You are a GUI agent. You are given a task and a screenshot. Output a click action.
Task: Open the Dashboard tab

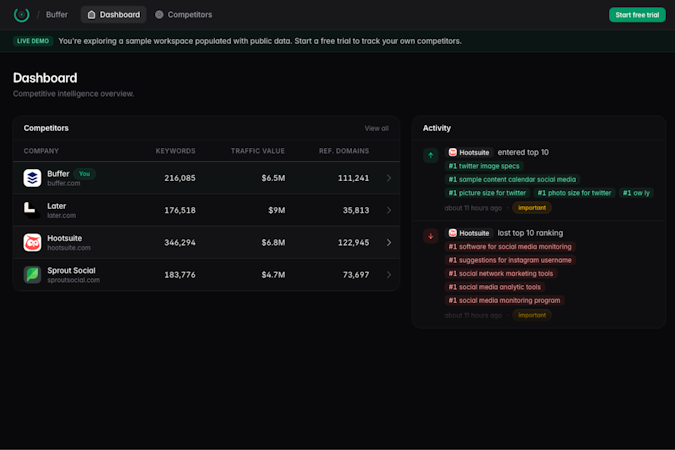114,15
